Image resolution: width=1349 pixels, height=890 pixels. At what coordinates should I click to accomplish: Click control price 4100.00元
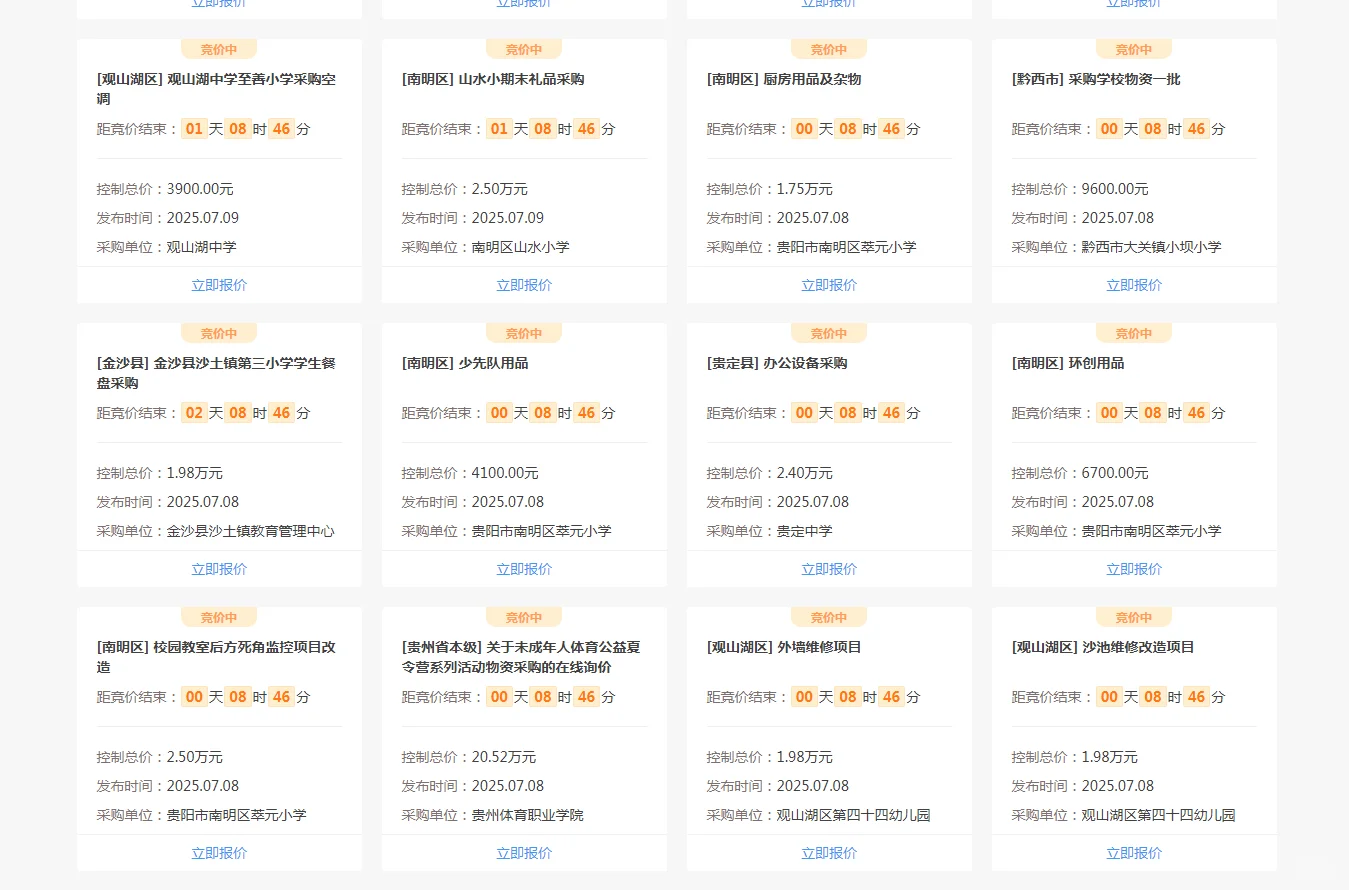point(505,473)
